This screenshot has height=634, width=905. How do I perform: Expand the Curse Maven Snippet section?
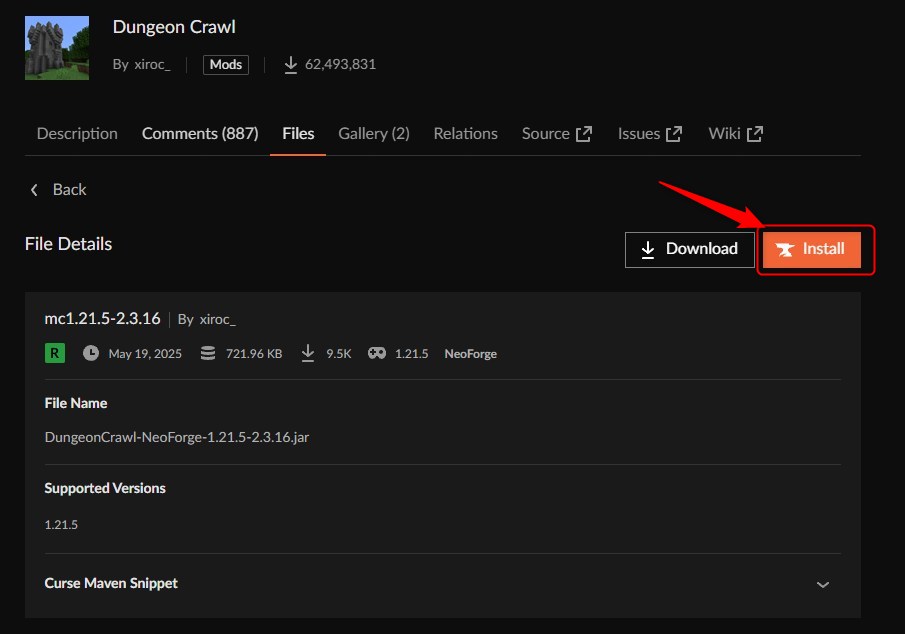coord(443,584)
